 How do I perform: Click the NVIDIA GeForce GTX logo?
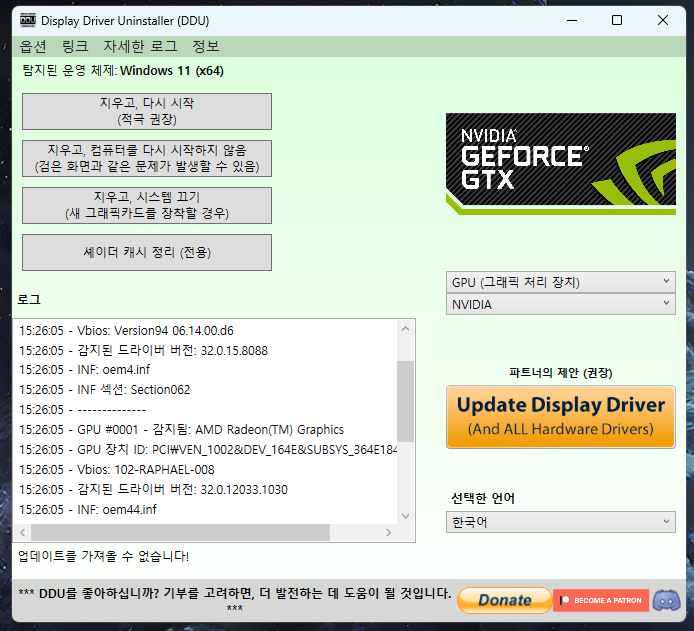click(561, 164)
